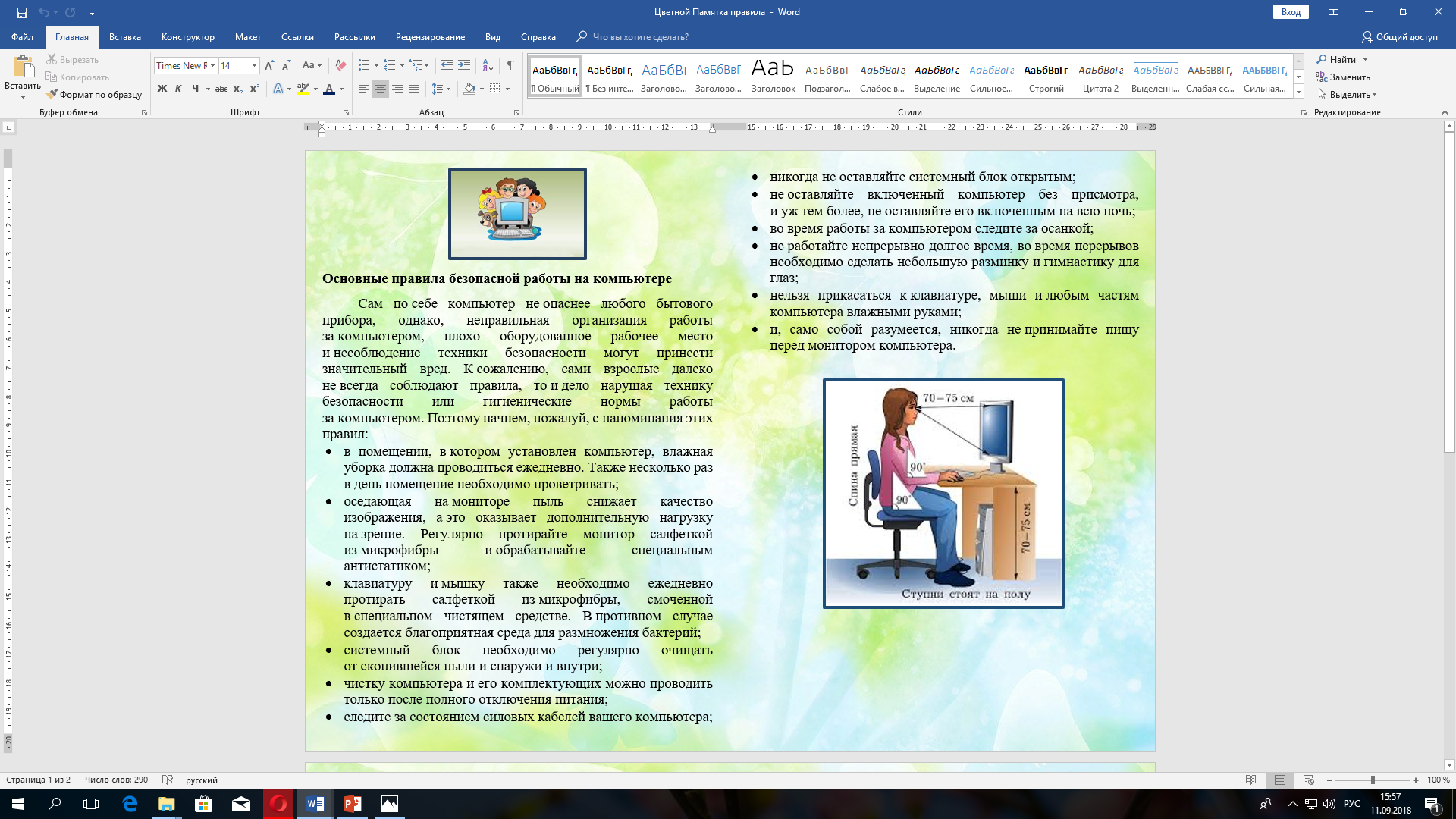Image resolution: width=1456 pixels, height=819 pixels.
Task: Expand the font size dropdown
Action: 254,66
